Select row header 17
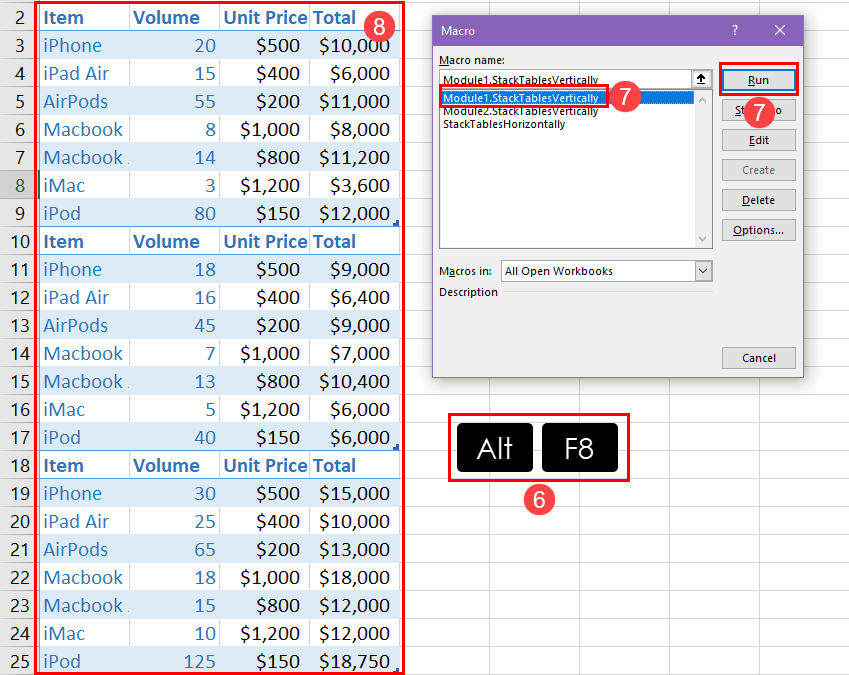The width and height of the screenshot is (849, 675). coord(18,437)
